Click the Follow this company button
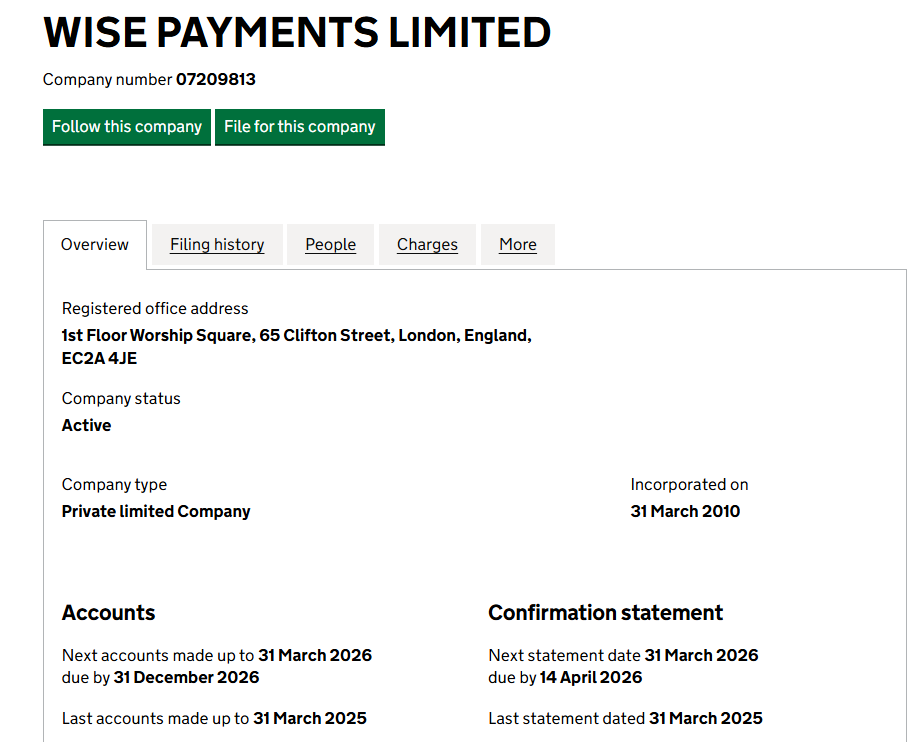The width and height of the screenshot is (916, 742). pos(127,127)
